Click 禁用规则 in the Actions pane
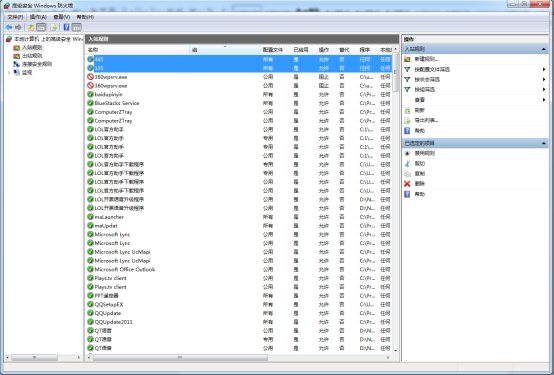The height and width of the screenshot is (375, 554). (425, 153)
